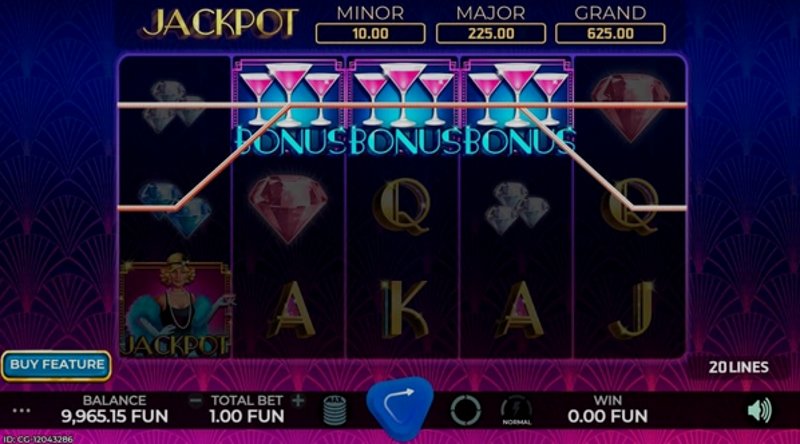800x444 pixels.
Task: Increase total bet with plus button
Action: 298,401
